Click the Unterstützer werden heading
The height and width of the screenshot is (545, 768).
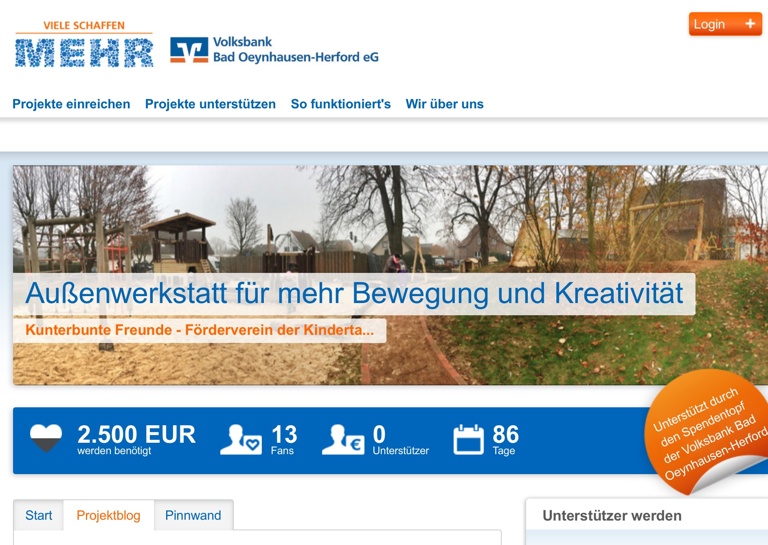(x=612, y=516)
